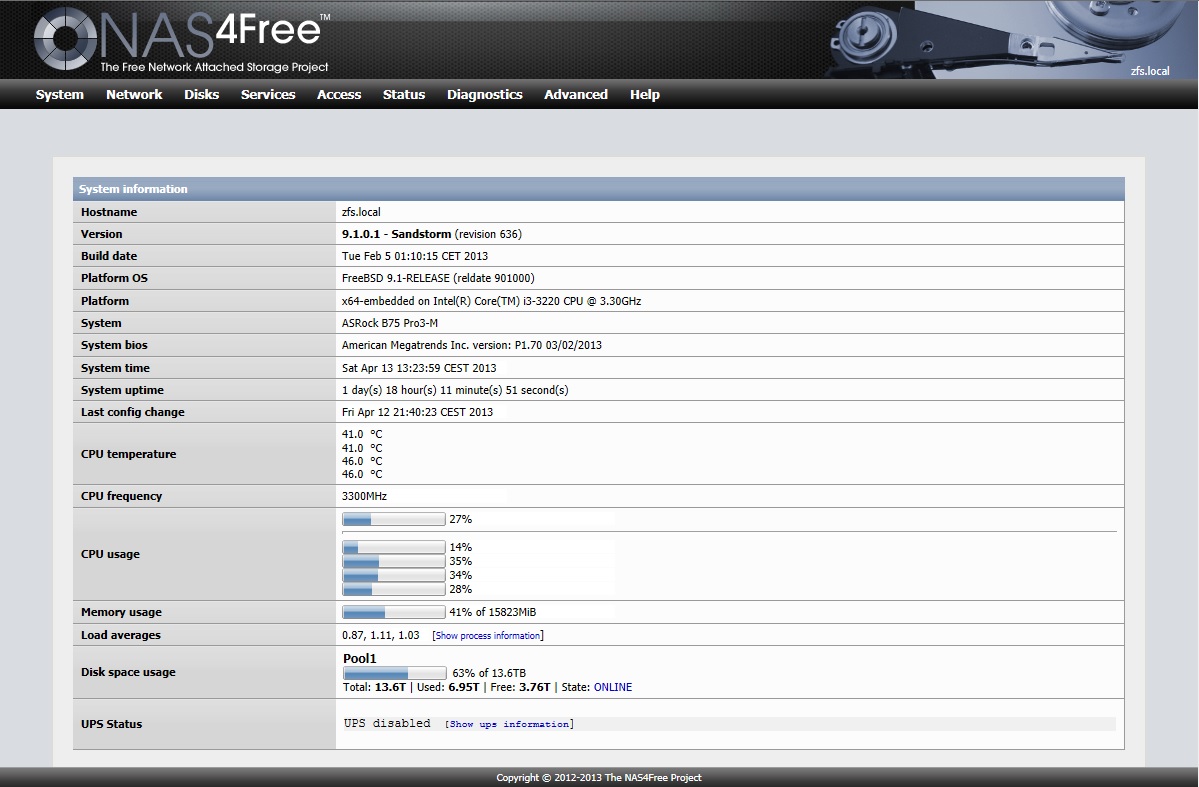
Task: Click the 35% CPU core usage bar
Action: tap(394, 562)
